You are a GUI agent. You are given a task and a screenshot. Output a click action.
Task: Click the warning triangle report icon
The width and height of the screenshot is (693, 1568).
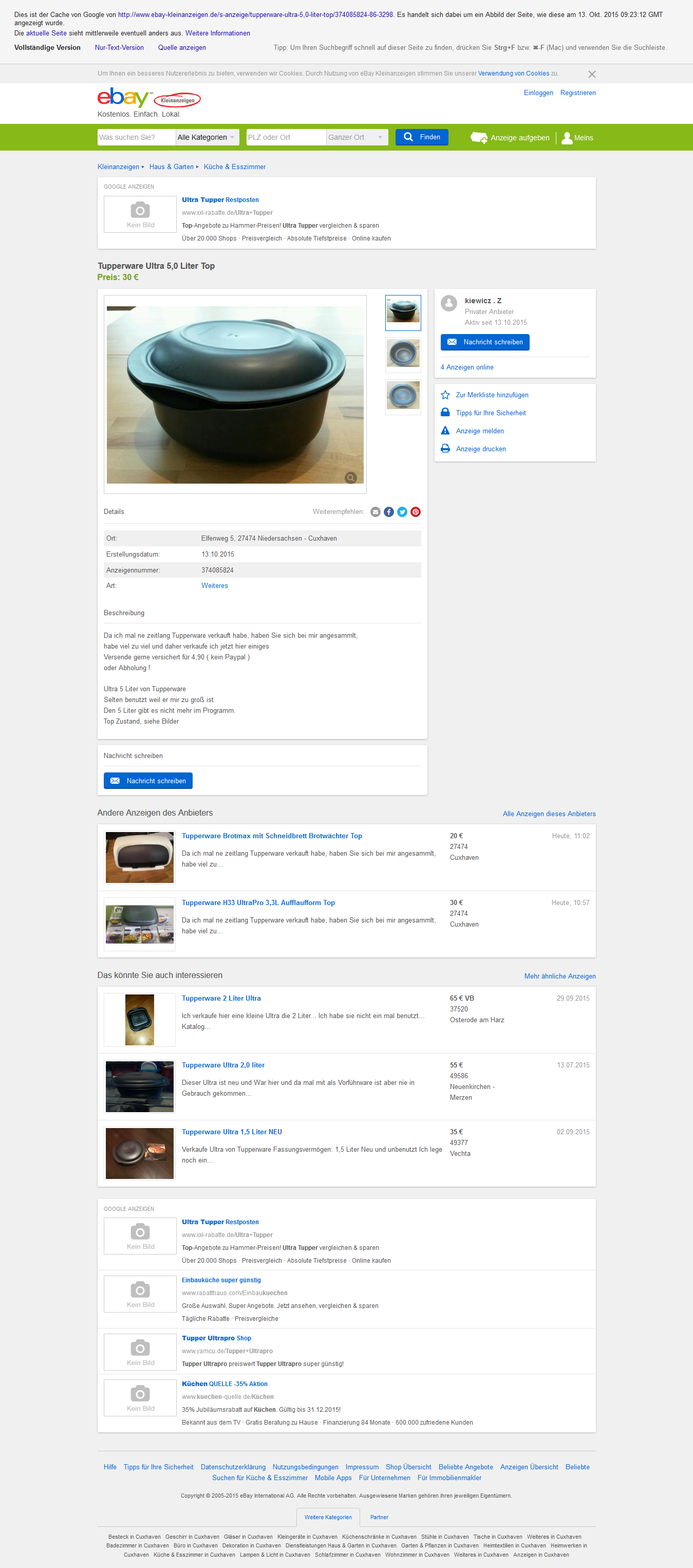tap(445, 431)
